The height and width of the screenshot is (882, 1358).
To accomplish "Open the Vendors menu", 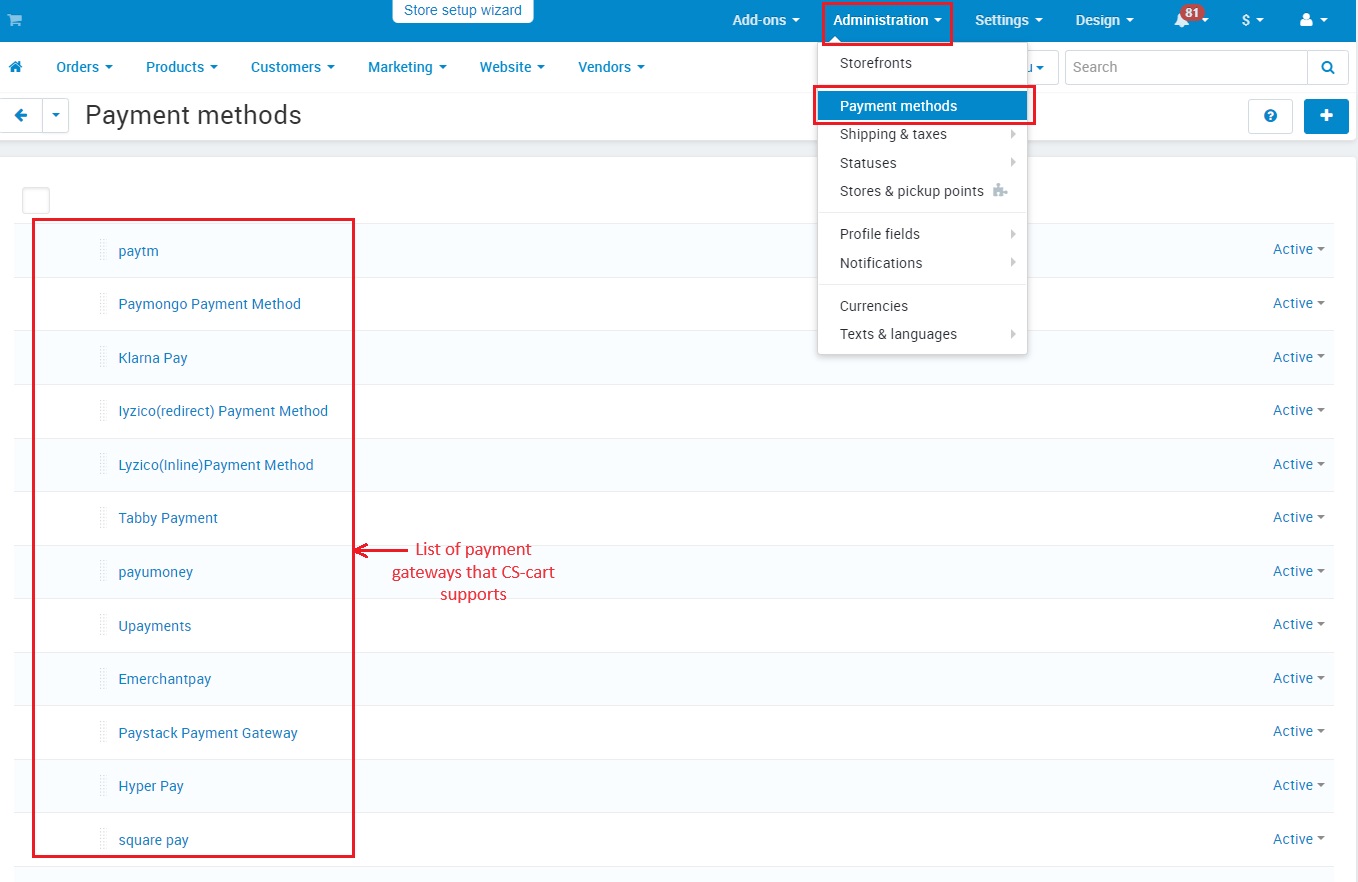I will pyautogui.click(x=611, y=67).
